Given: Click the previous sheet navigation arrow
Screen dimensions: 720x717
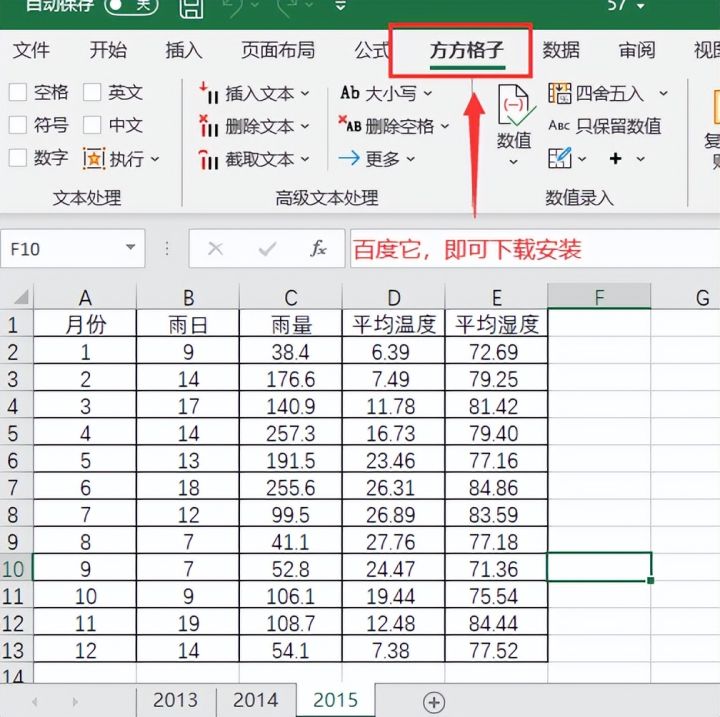Looking at the screenshot, I should (35, 701).
